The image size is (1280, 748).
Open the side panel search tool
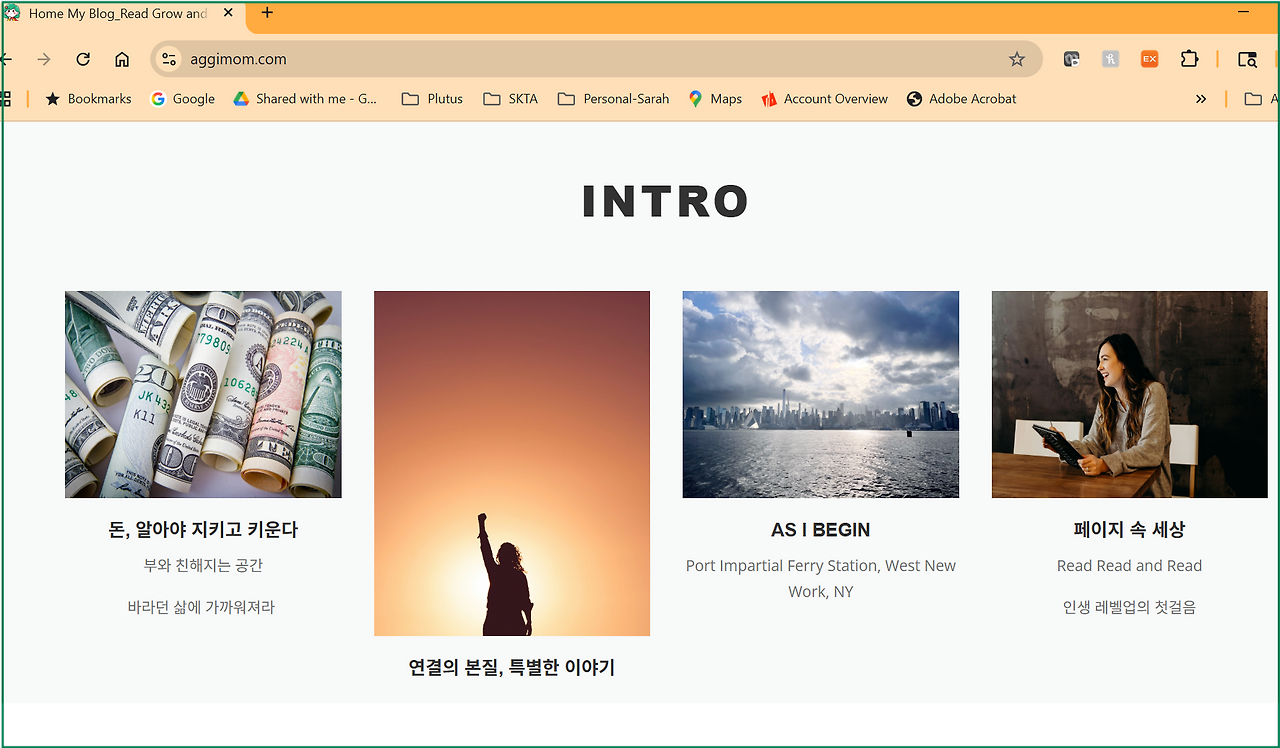[x=1247, y=60]
